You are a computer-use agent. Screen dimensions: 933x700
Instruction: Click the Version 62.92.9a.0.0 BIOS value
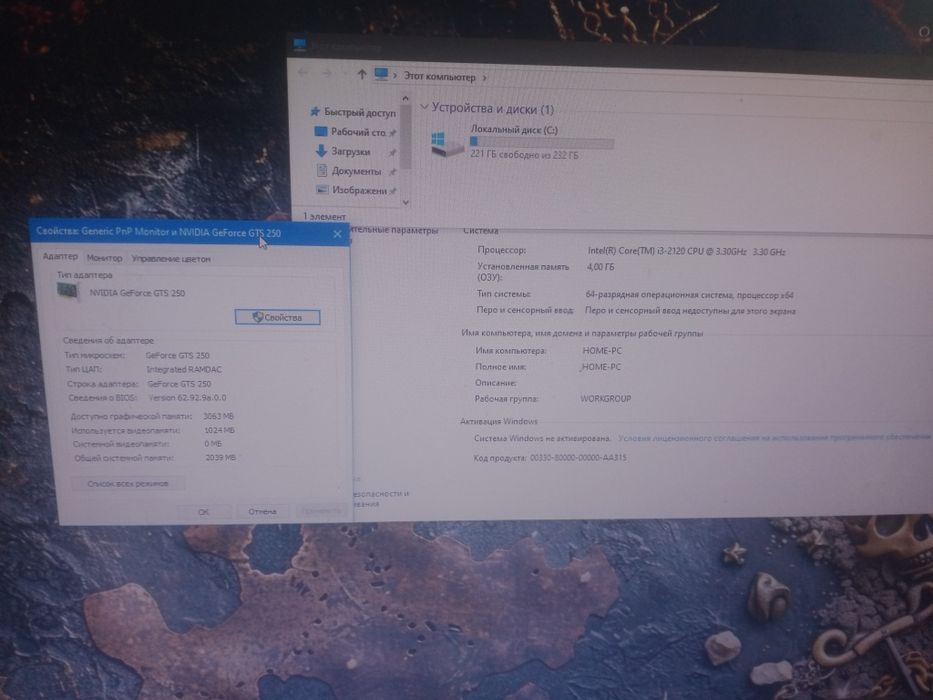[187, 398]
